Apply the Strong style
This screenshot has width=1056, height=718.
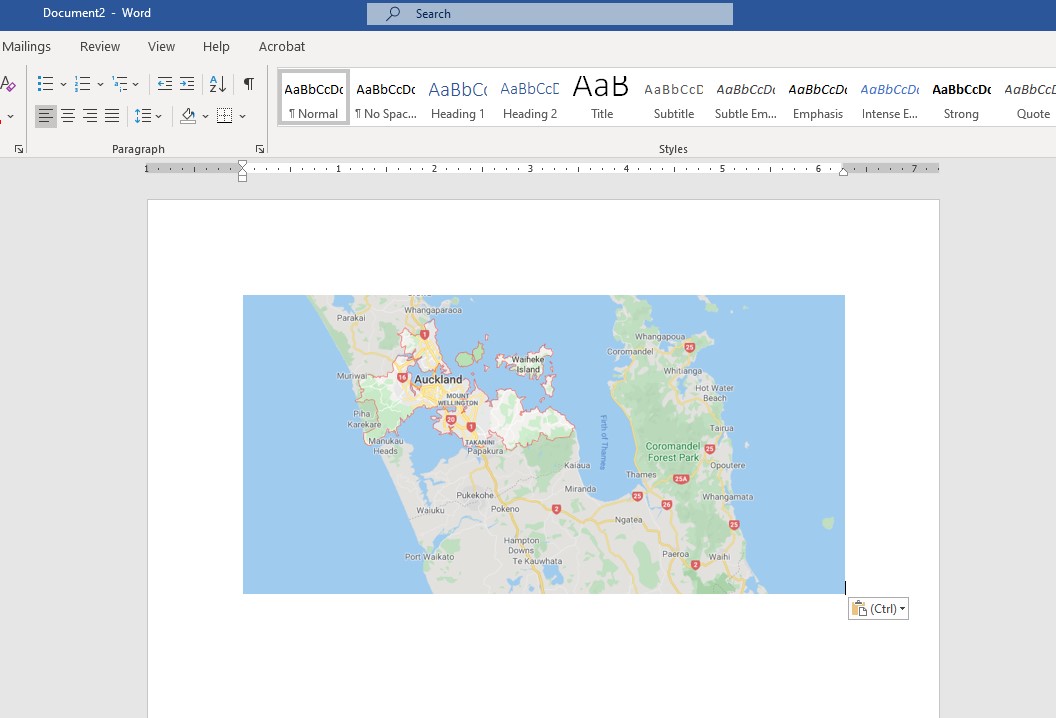961,97
